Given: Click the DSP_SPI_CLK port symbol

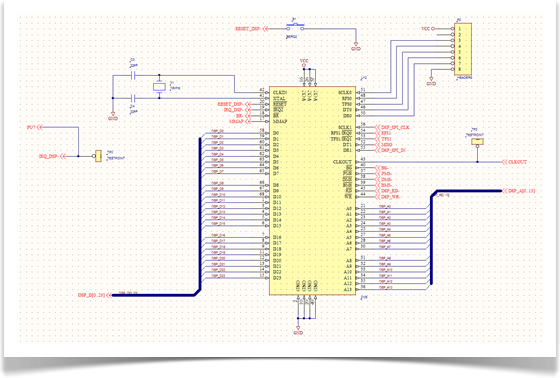Looking at the screenshot, I should pos(391,127).
